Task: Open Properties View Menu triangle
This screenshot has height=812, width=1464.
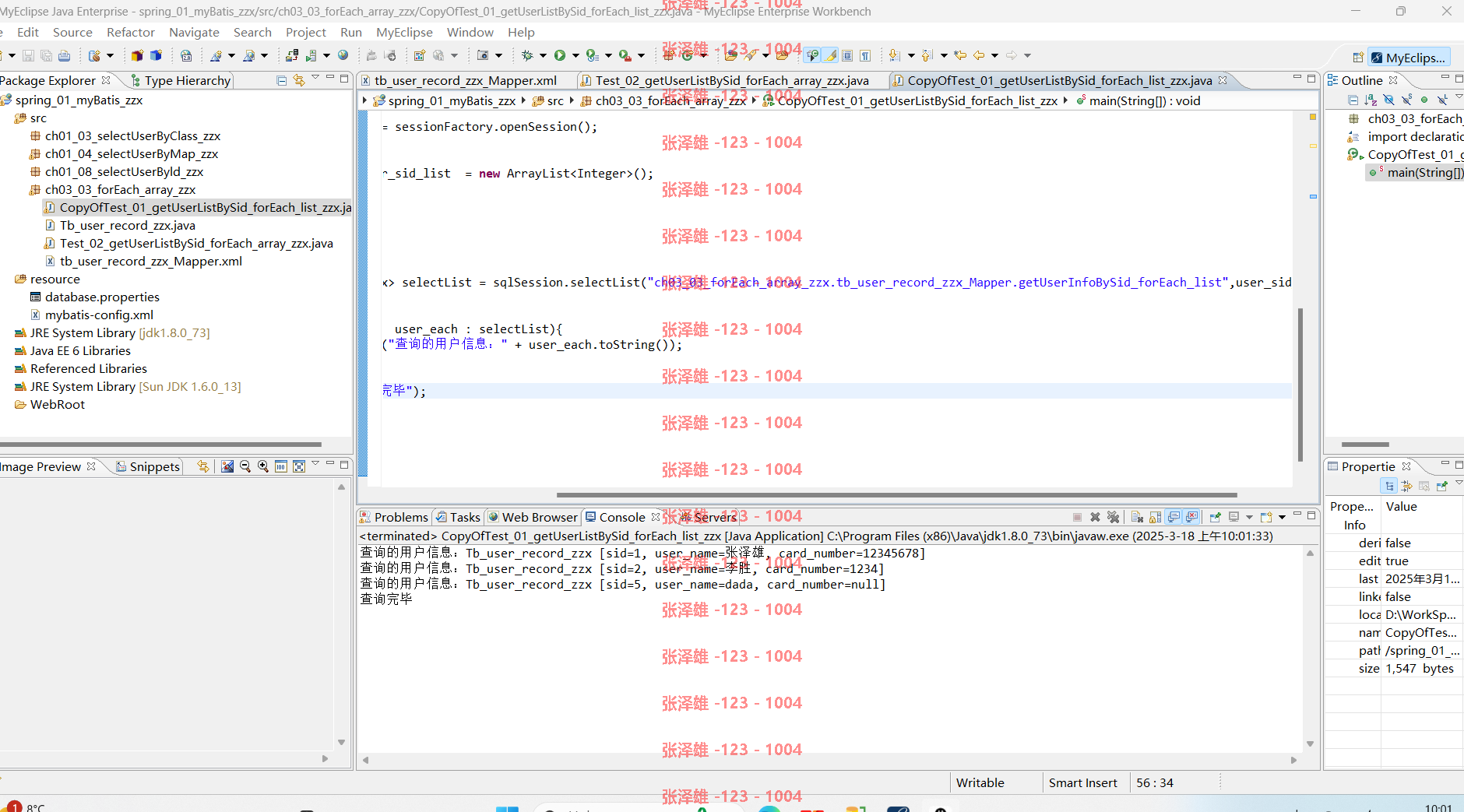Action: tap(1459, 483)
